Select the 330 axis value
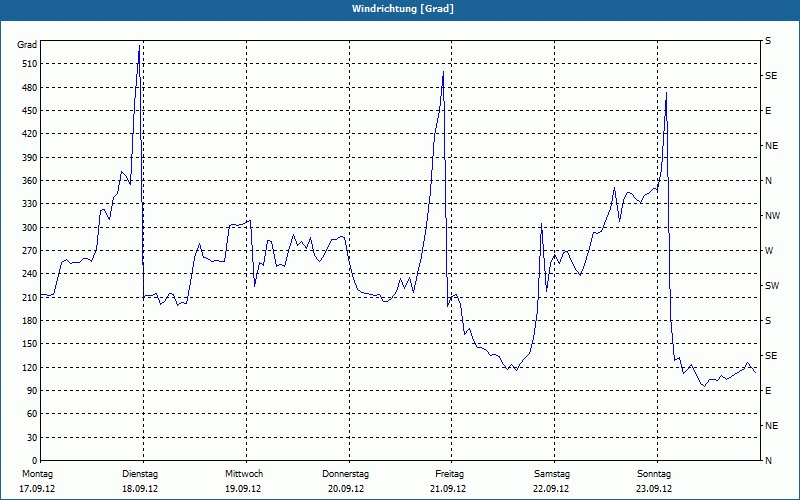The width and height of the screenshot is (800, 500). click(29, 204)
